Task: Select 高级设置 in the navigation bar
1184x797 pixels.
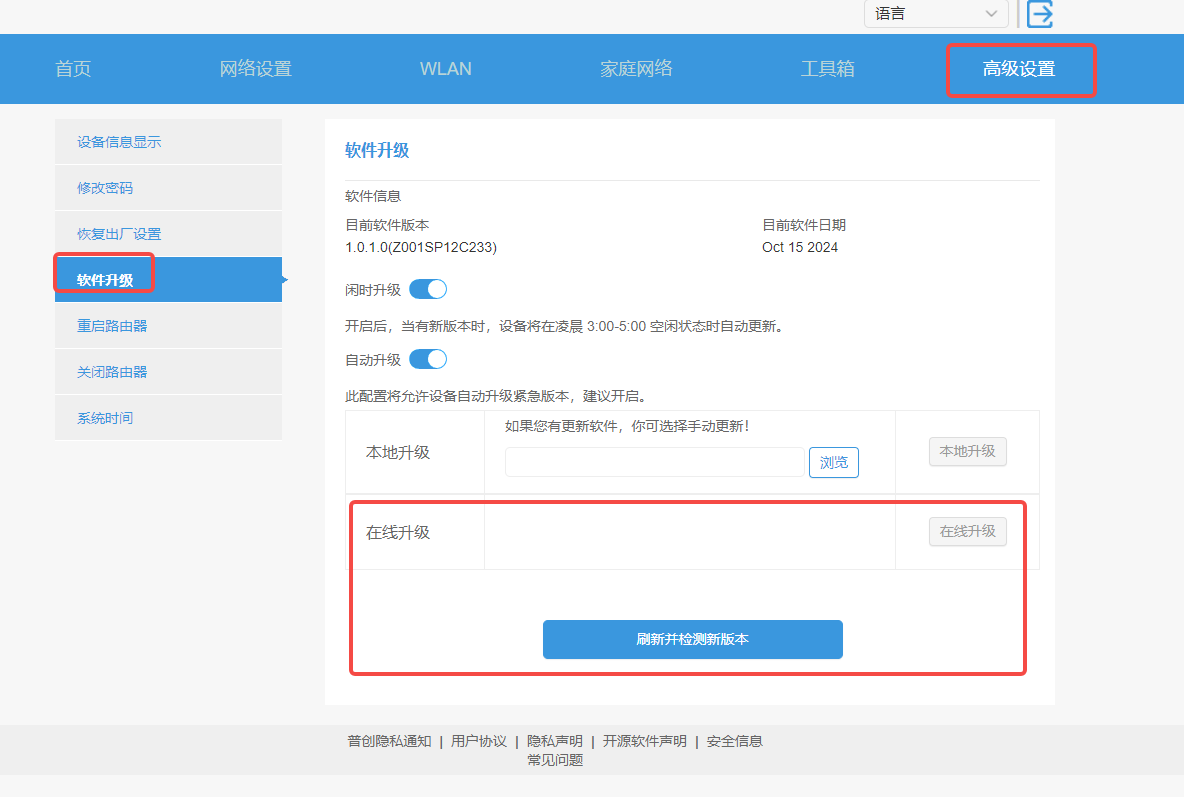Action: [x=1021, y=68]
